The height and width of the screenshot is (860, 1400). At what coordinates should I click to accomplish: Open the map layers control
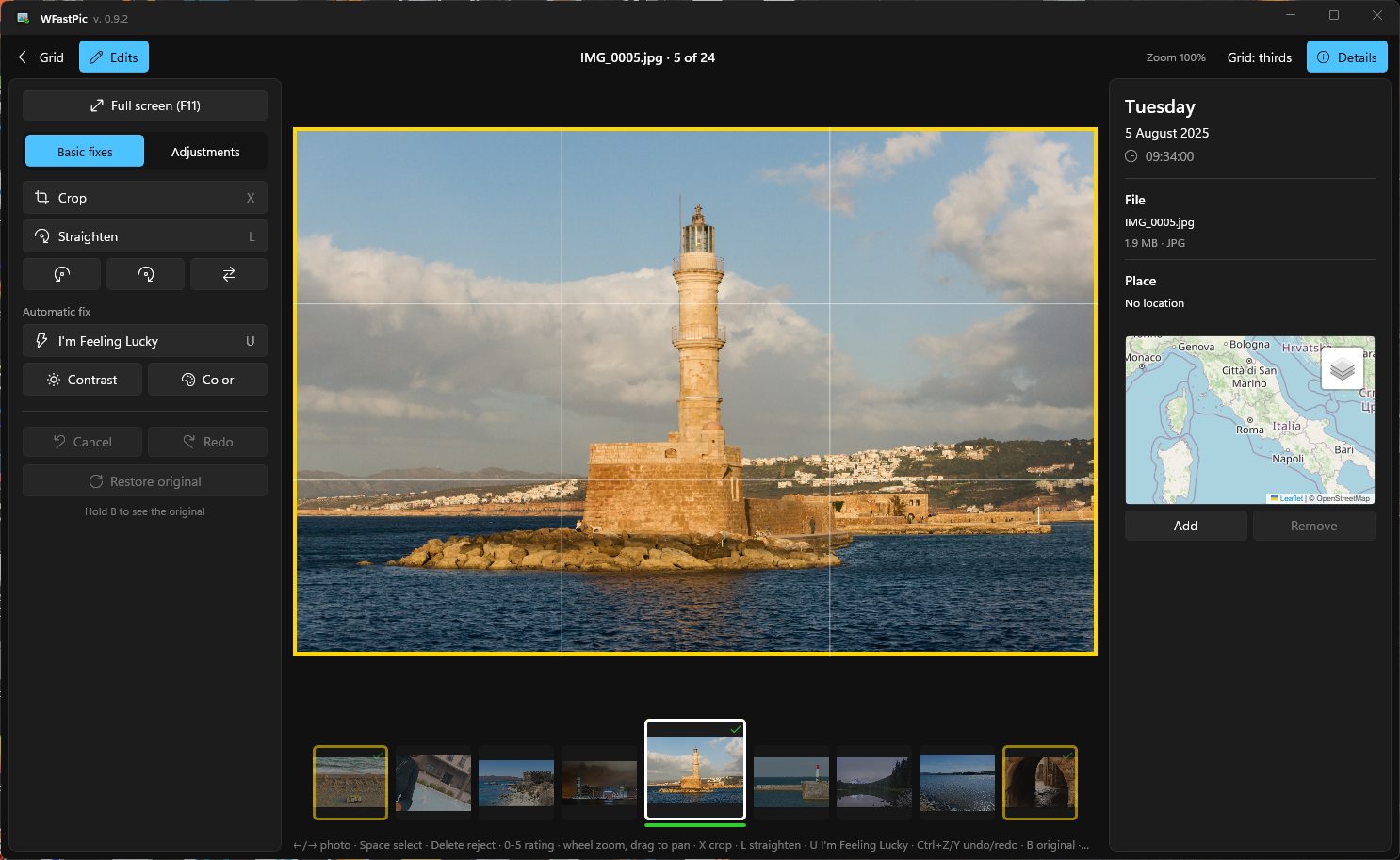click(x=1343, y=368)
